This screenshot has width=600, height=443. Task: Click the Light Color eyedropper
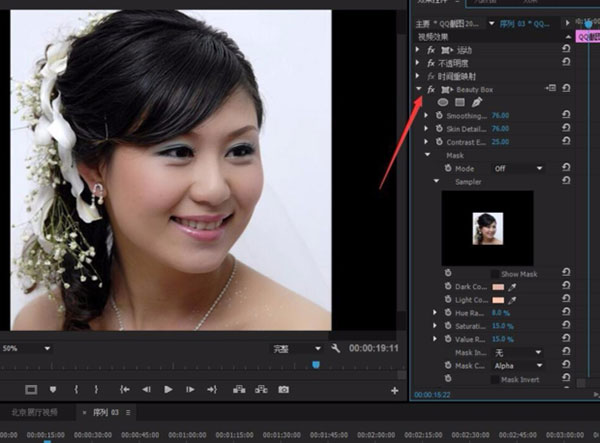pyautogui.click(x=513, y=299)
